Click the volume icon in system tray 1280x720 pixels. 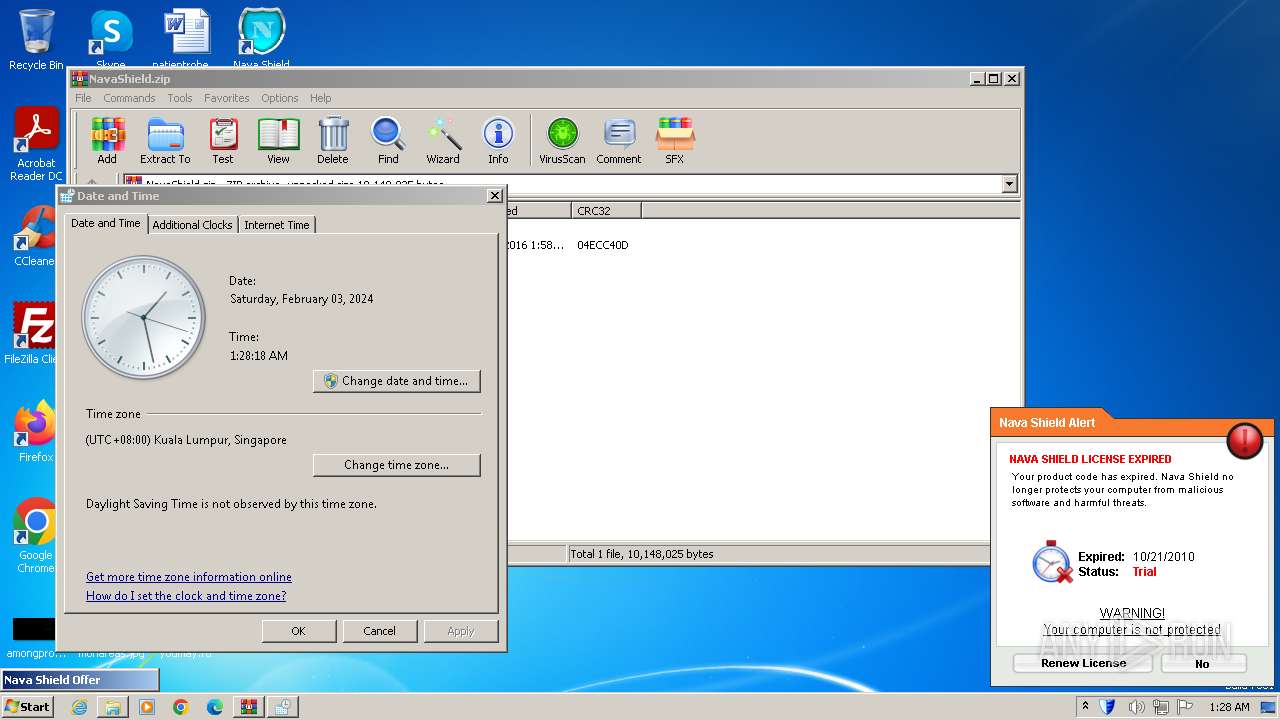pos(1136,707)
